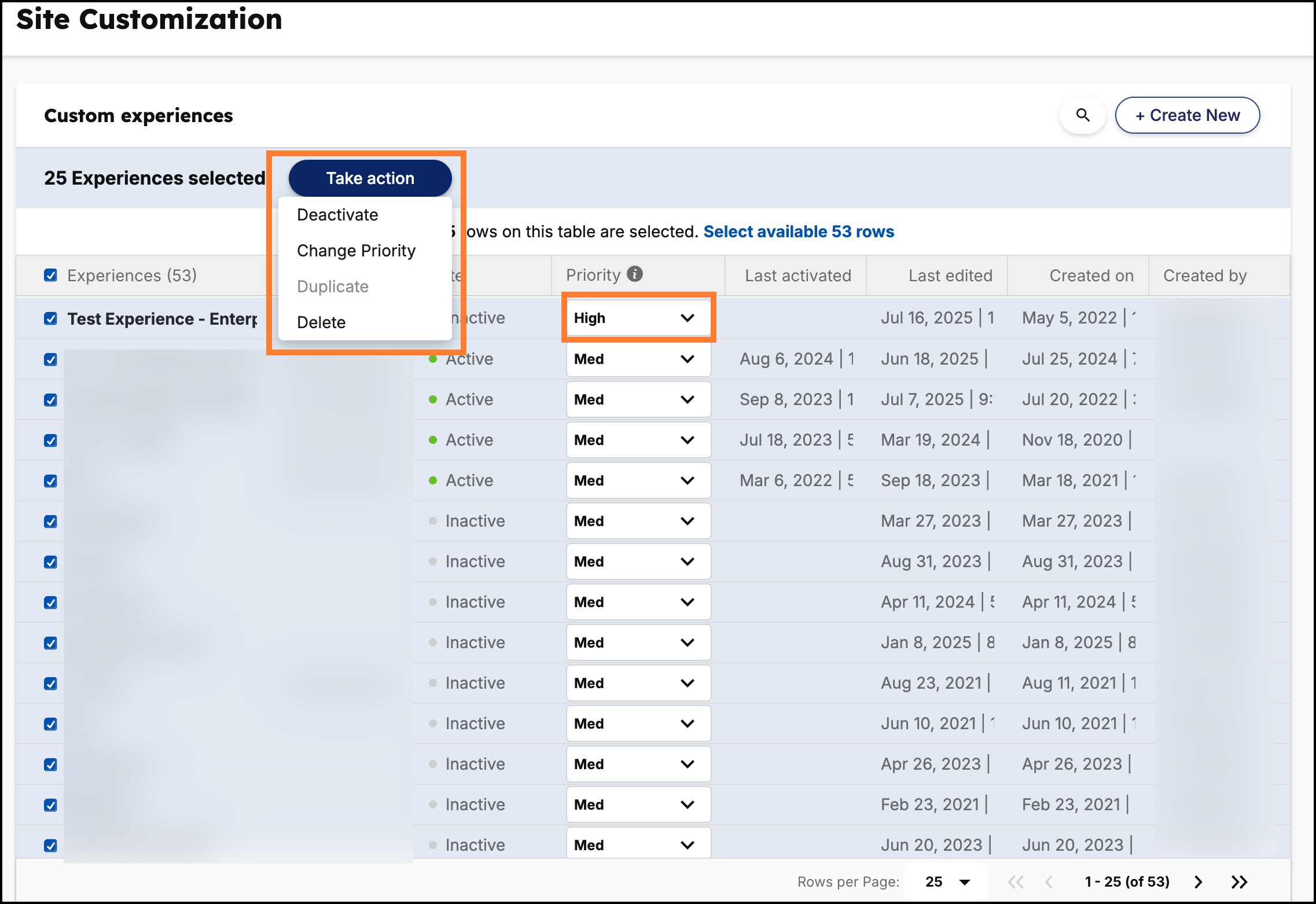Click the first page double arrow
The image size is (1316, 904).
[1016, 881]
